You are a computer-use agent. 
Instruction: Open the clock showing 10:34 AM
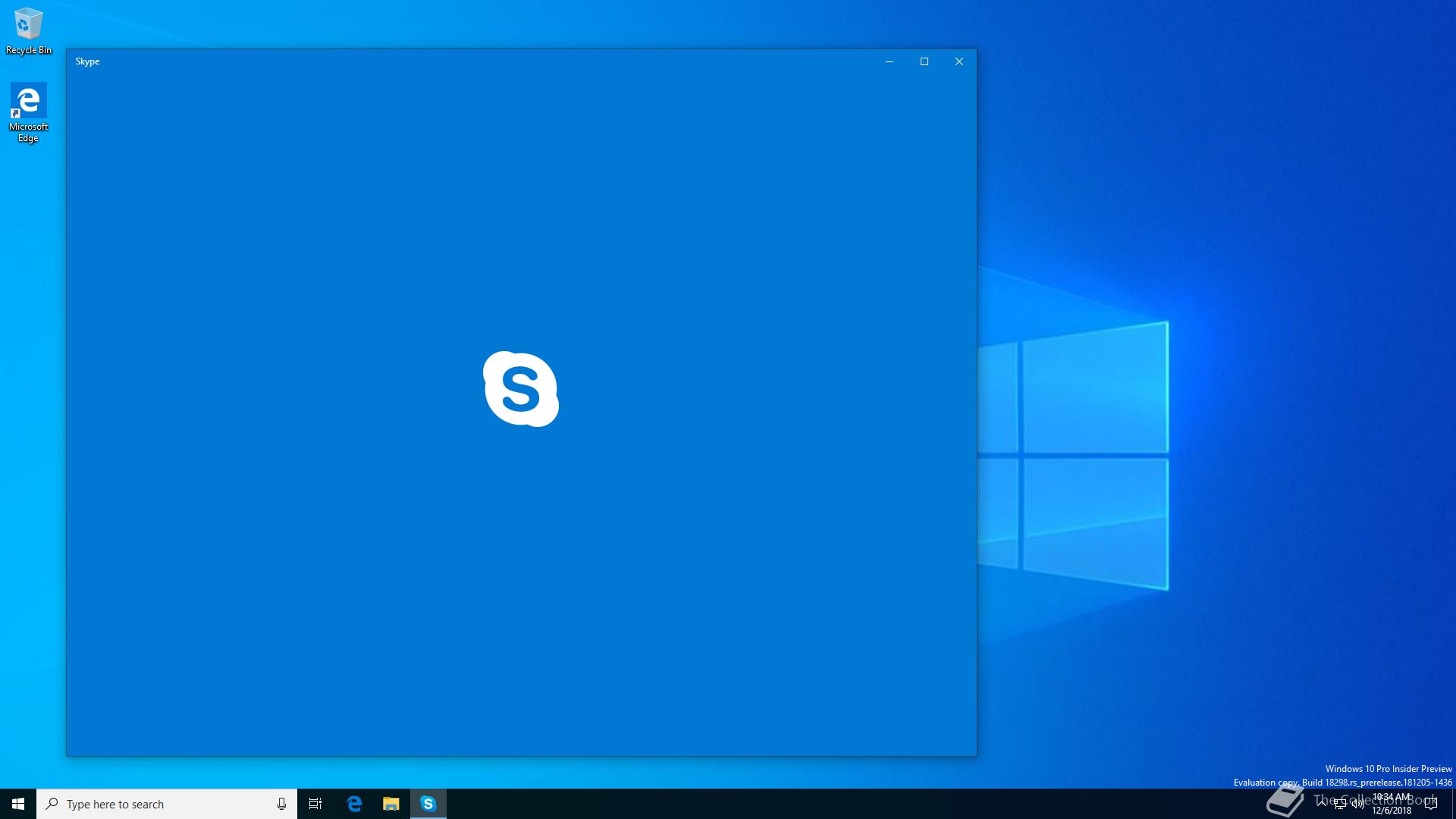[x=1392, y=804]
